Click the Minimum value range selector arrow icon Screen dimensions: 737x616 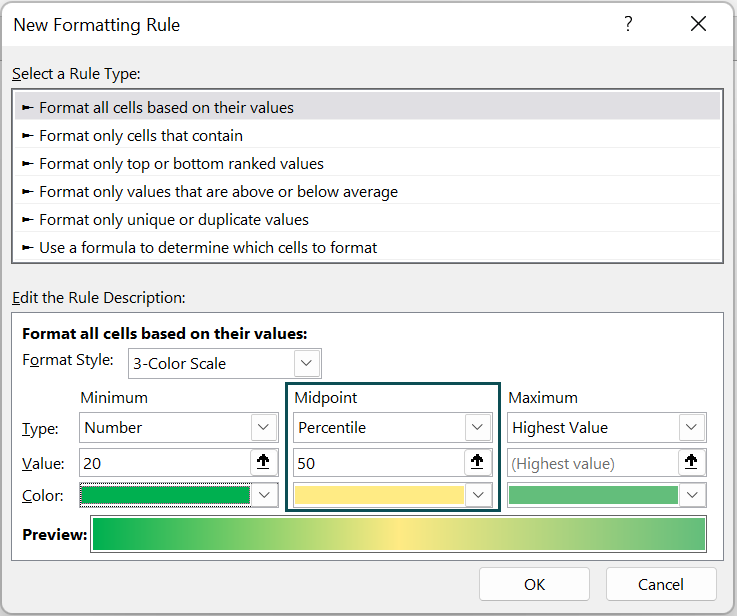click(263, 462)
